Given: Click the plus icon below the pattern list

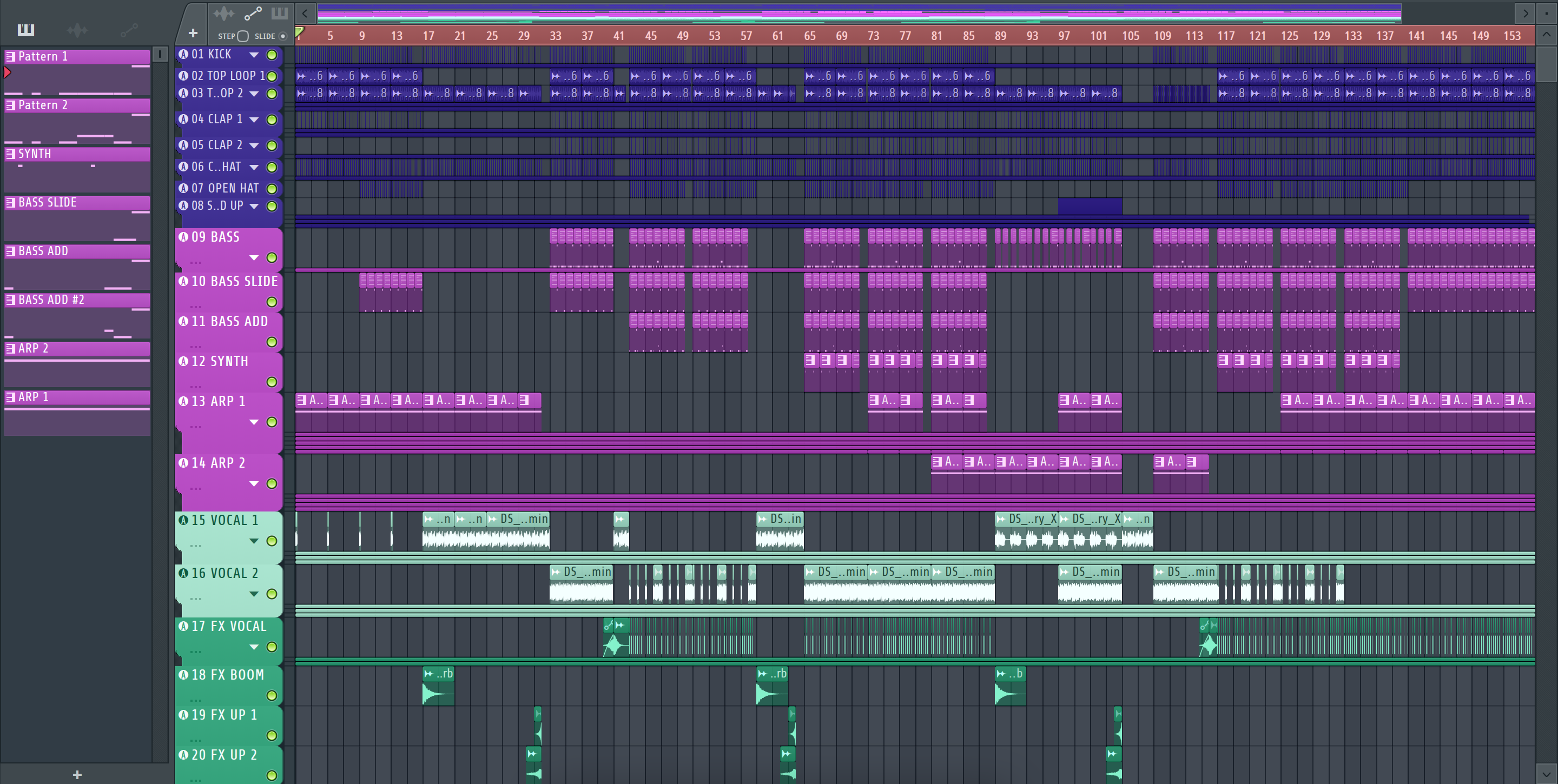Looking at the screenshot, I should pos(77,774).
